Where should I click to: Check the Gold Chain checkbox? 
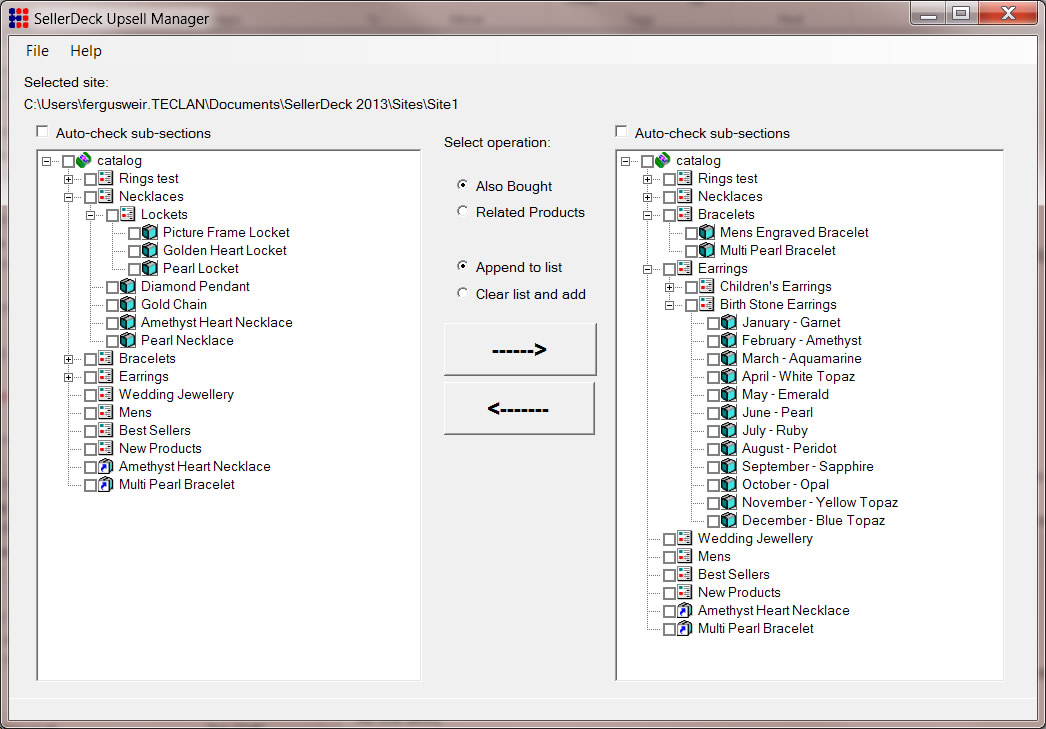coord(112,305)
